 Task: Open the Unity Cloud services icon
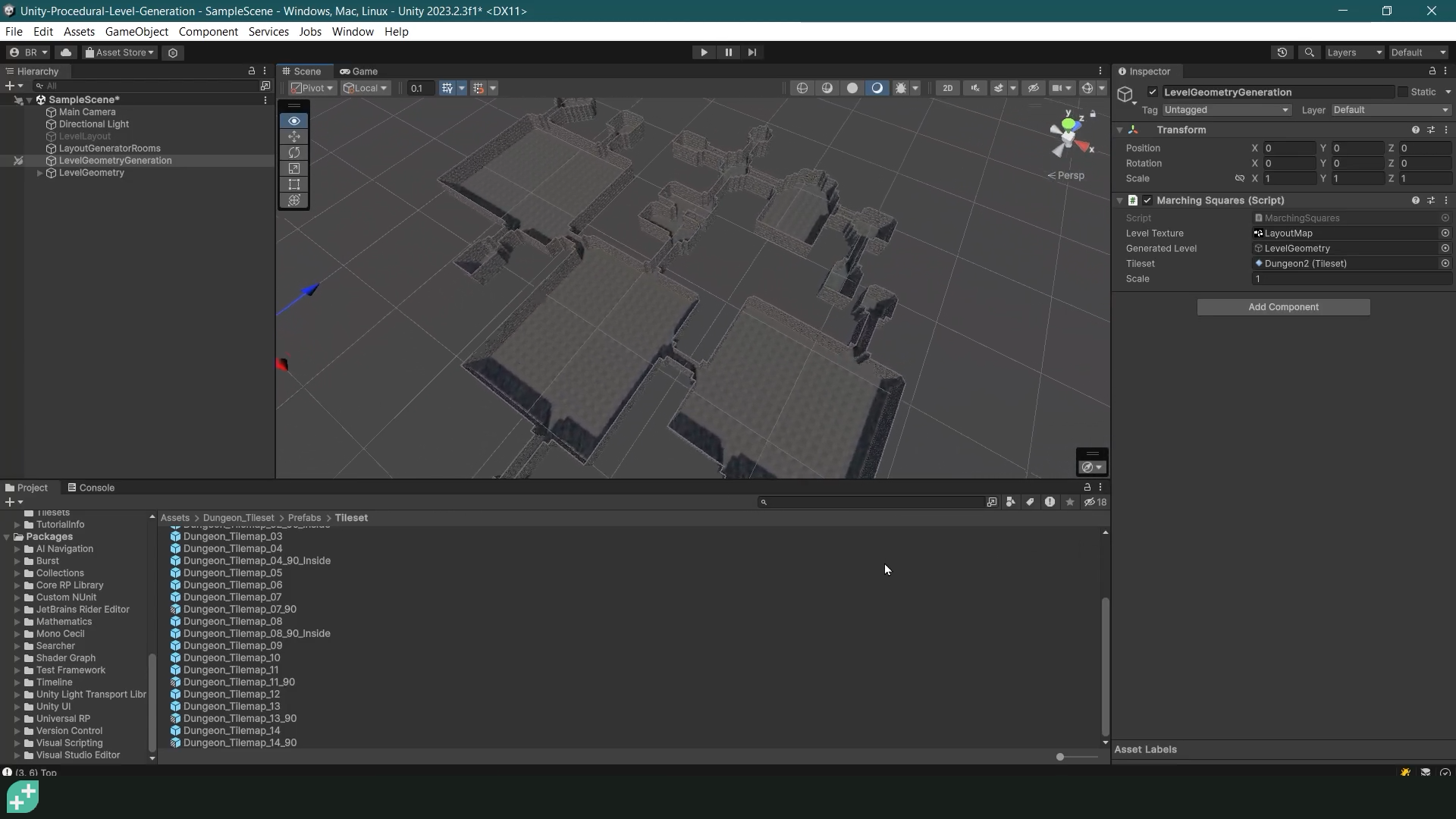coord(67,52)
